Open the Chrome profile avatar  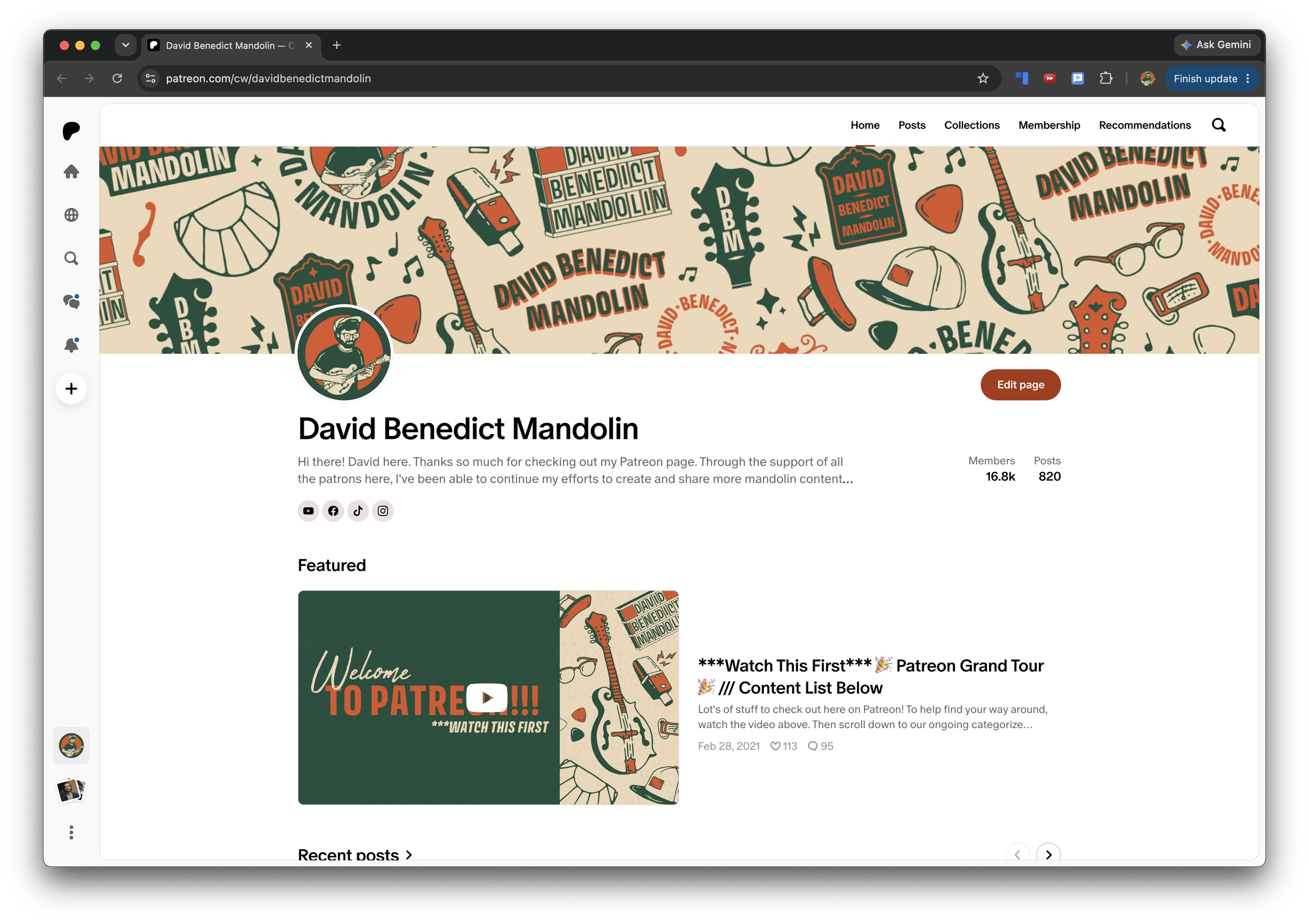(x=1148, y=78)
